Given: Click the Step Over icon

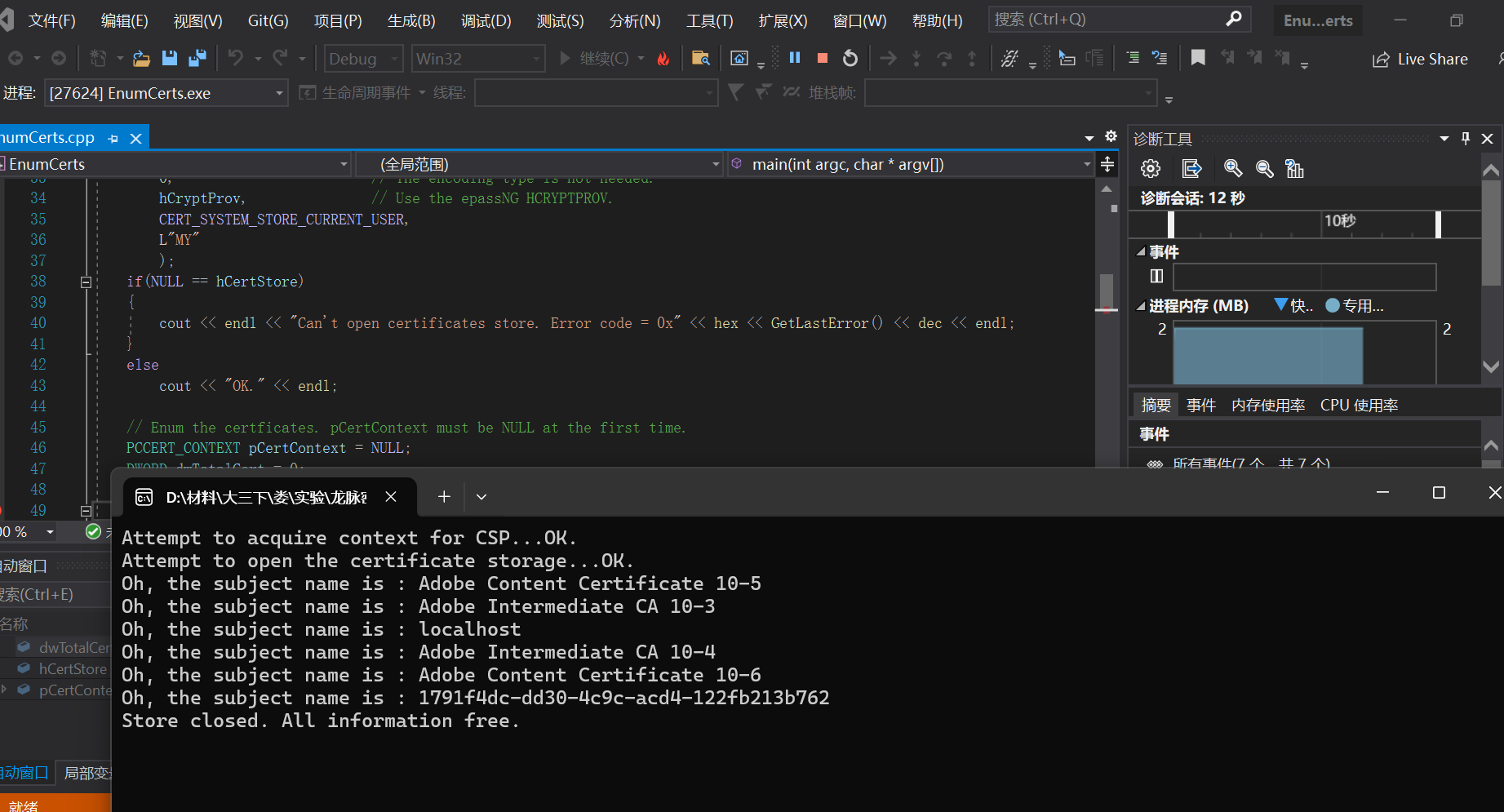Looking at the screenshot, I should pos(944,58).
